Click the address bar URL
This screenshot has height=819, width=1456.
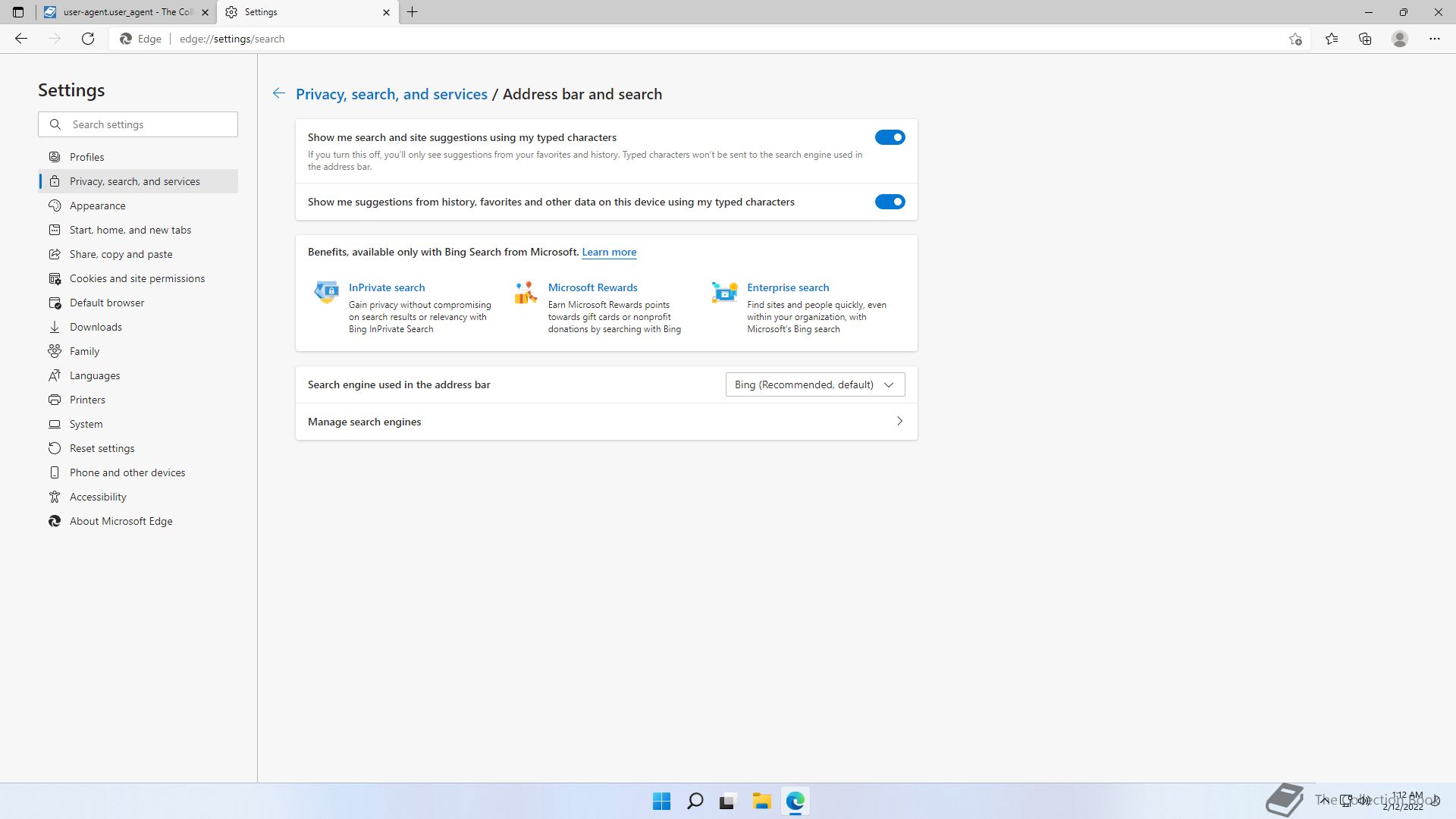[x=232, y=39]
